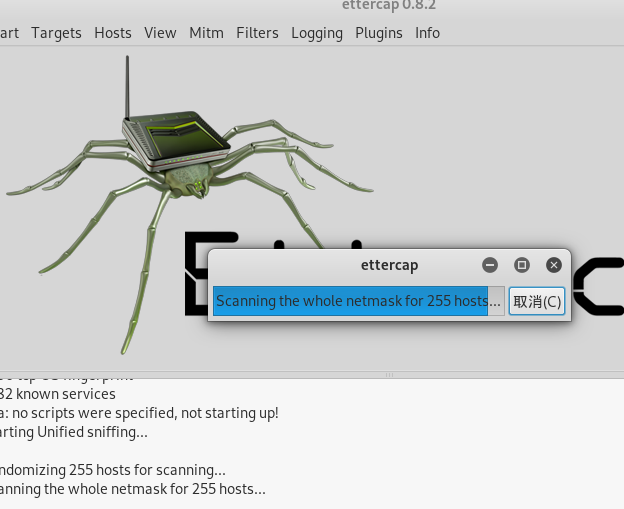This screenshot has width=624, height=509.
Task: Select log line 'no scripts were specified'
Action: click(139, 413)
